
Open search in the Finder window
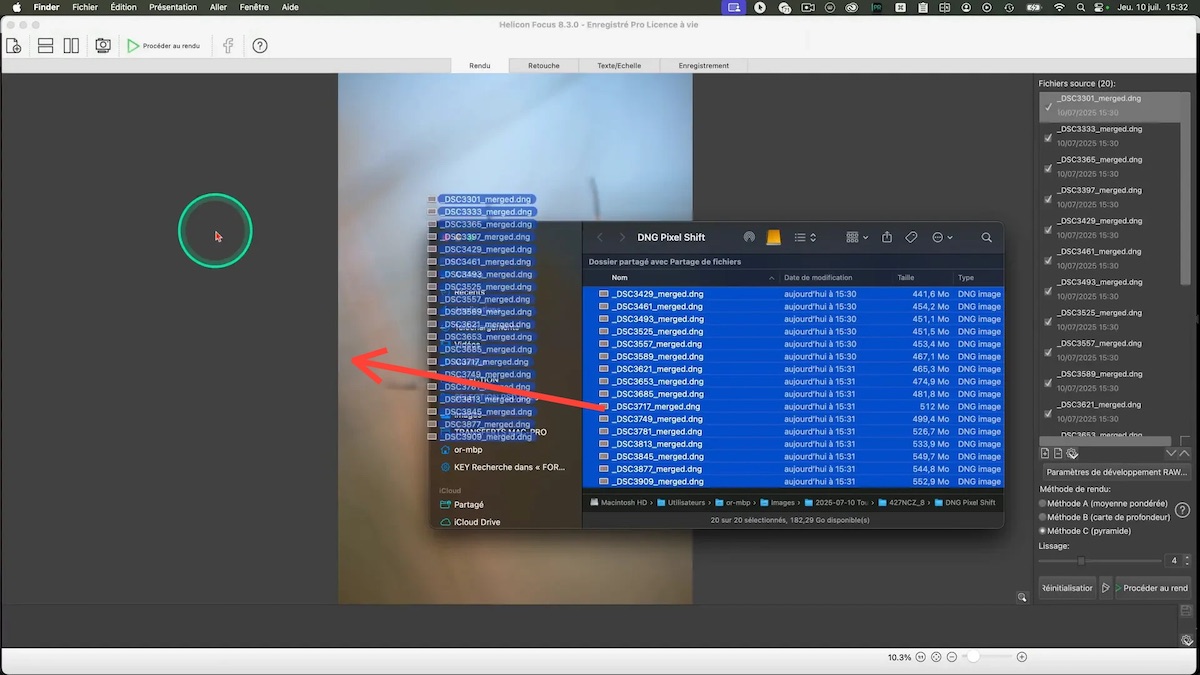pos(986,237)
